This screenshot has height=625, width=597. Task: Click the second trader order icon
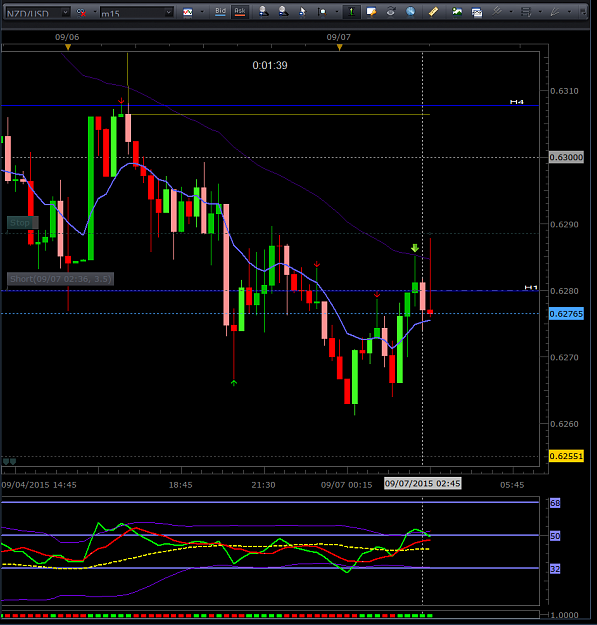[283, 12]
